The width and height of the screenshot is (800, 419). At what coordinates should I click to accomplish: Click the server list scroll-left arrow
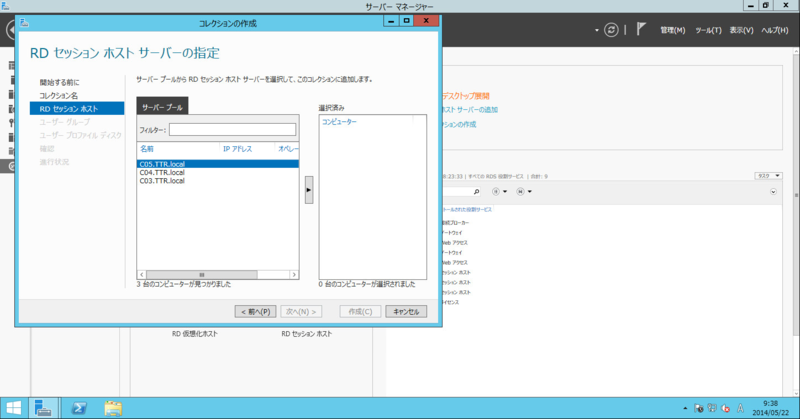click(x=142, y=275)
